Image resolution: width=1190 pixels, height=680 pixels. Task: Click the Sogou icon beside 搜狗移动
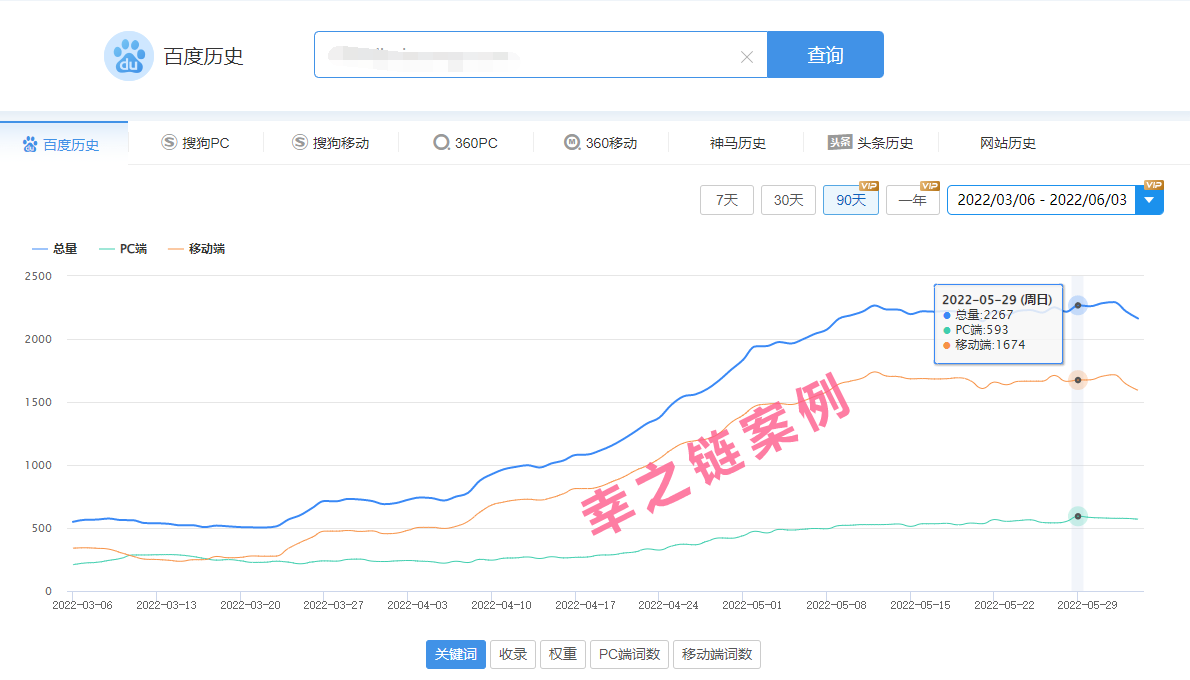300,142
